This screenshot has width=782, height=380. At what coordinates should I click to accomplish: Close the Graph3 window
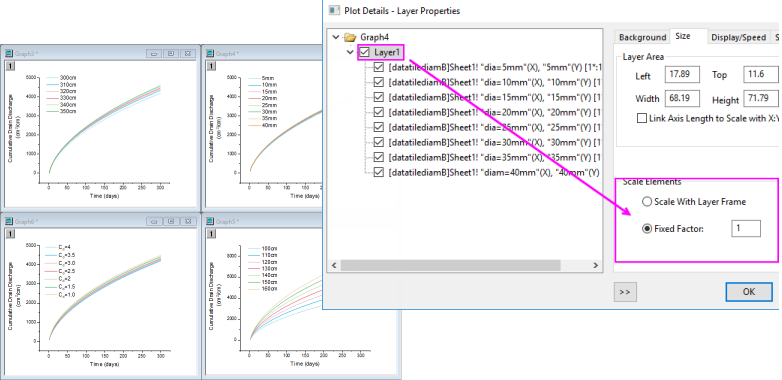click(x=188, y=53)
